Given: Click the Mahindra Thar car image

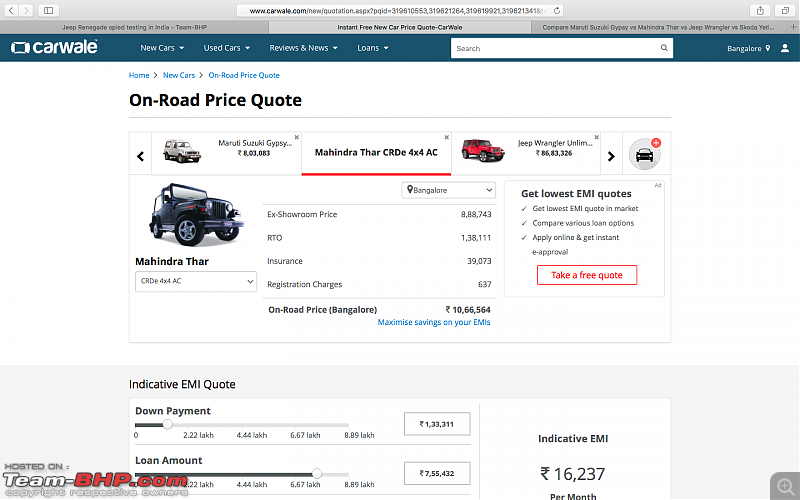Looking at the screenshot, I should point(196,215).
